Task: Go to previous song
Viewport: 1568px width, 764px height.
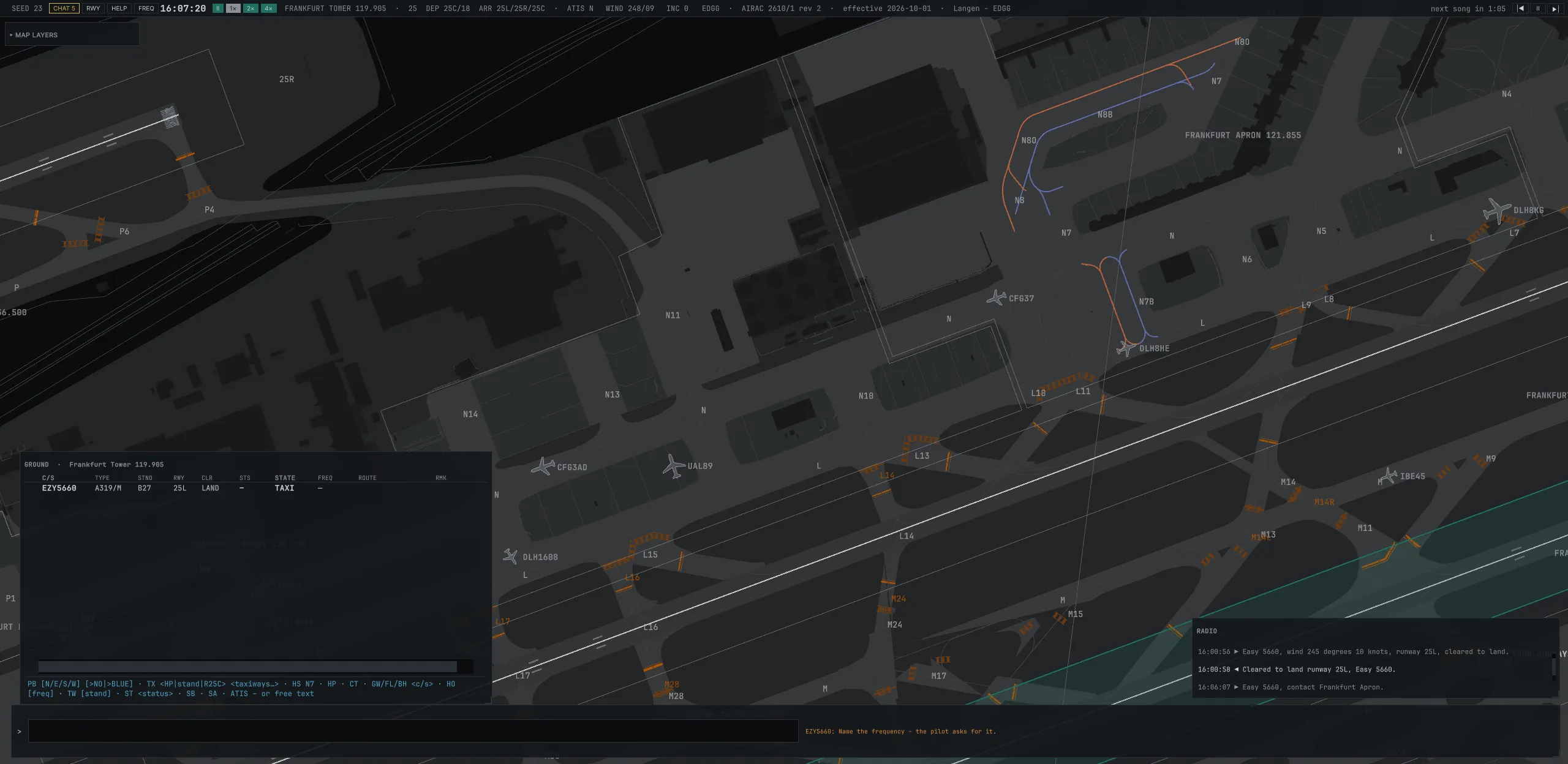Action: [x=1521, y=9]
